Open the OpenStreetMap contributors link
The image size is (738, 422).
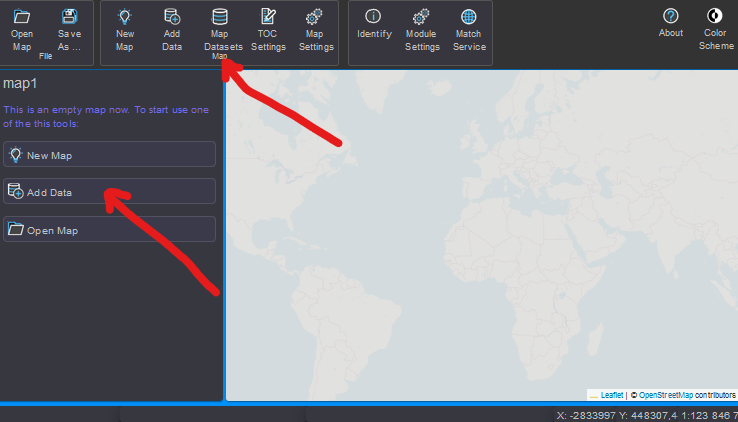click(666, 395)
